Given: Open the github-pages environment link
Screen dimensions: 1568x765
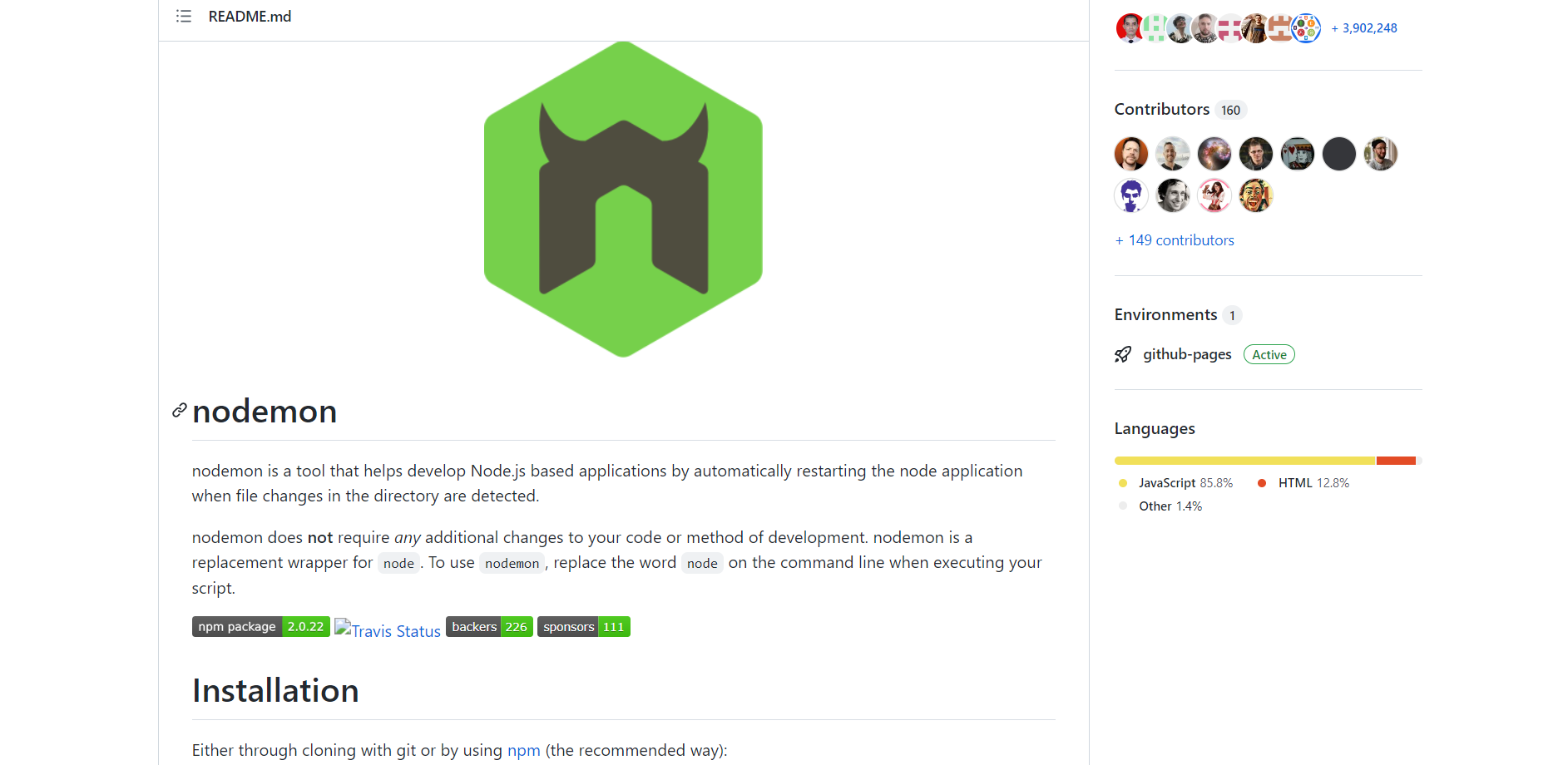Looking at the screenshot, I should pos(1187,354).
